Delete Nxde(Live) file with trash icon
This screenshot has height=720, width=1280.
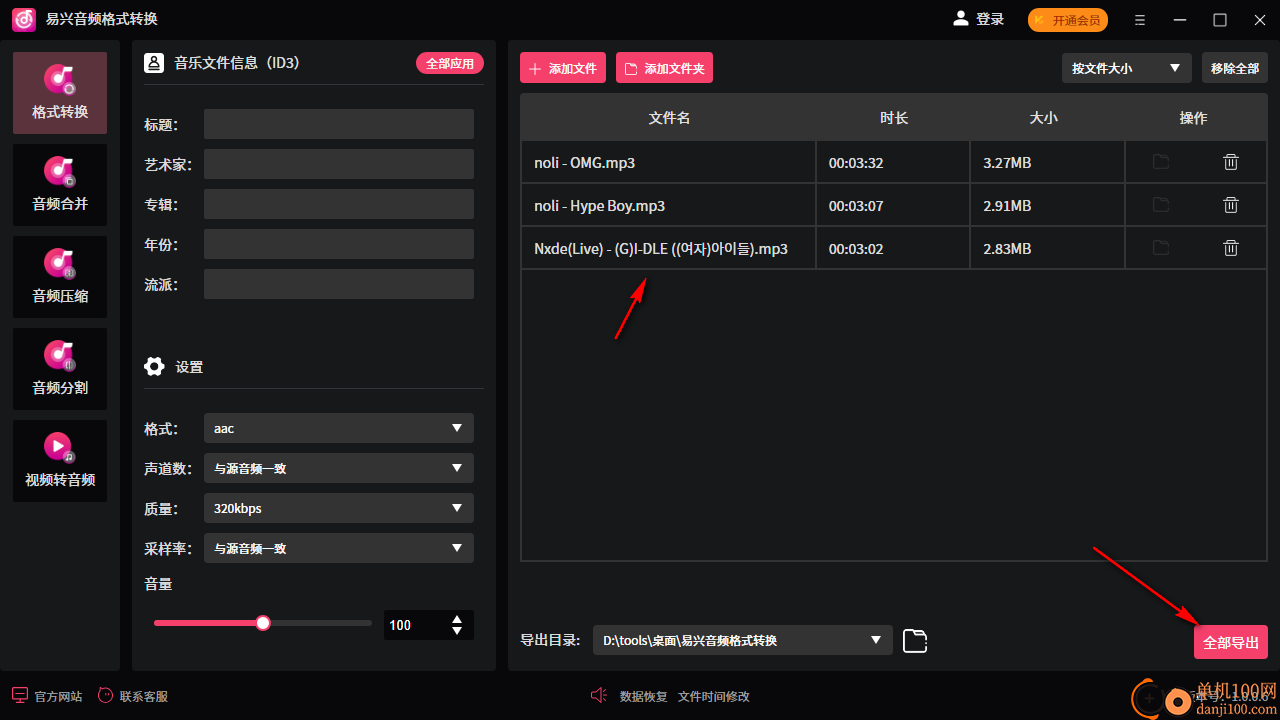pyautogui.click(x=1231, y=248)
